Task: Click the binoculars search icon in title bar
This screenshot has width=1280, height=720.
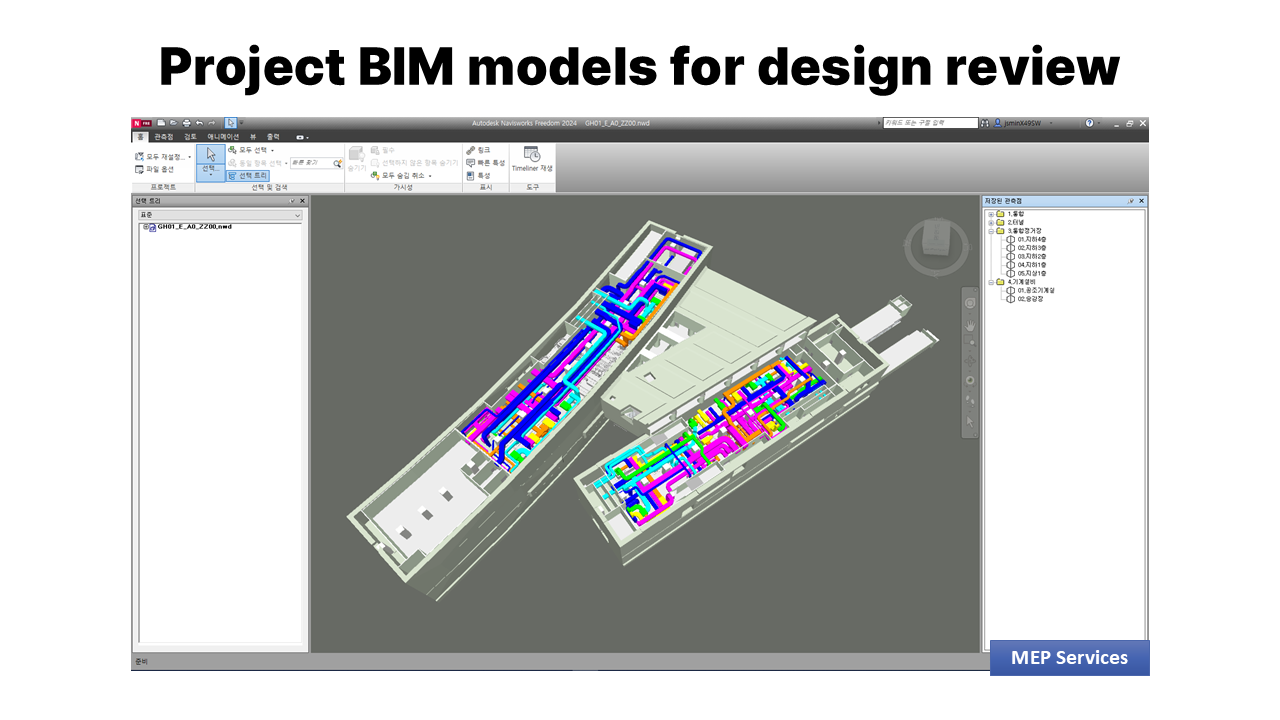Action: point(985,123)
